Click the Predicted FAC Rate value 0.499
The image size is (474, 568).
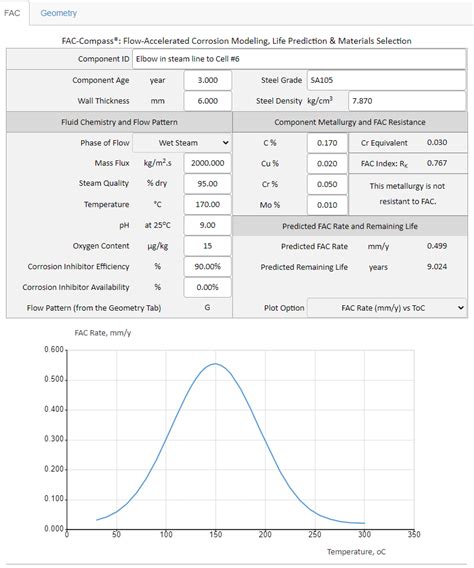point(437,246)
